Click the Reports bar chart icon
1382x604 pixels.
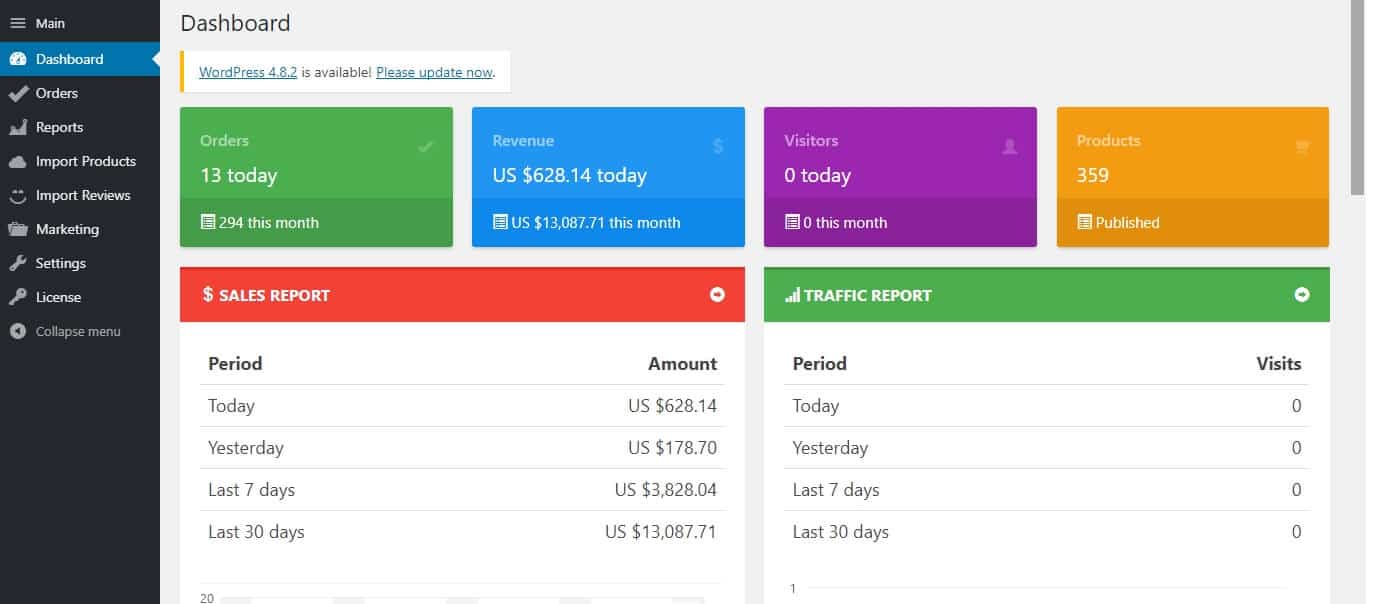pyautogui.click(x=17, y=127)
